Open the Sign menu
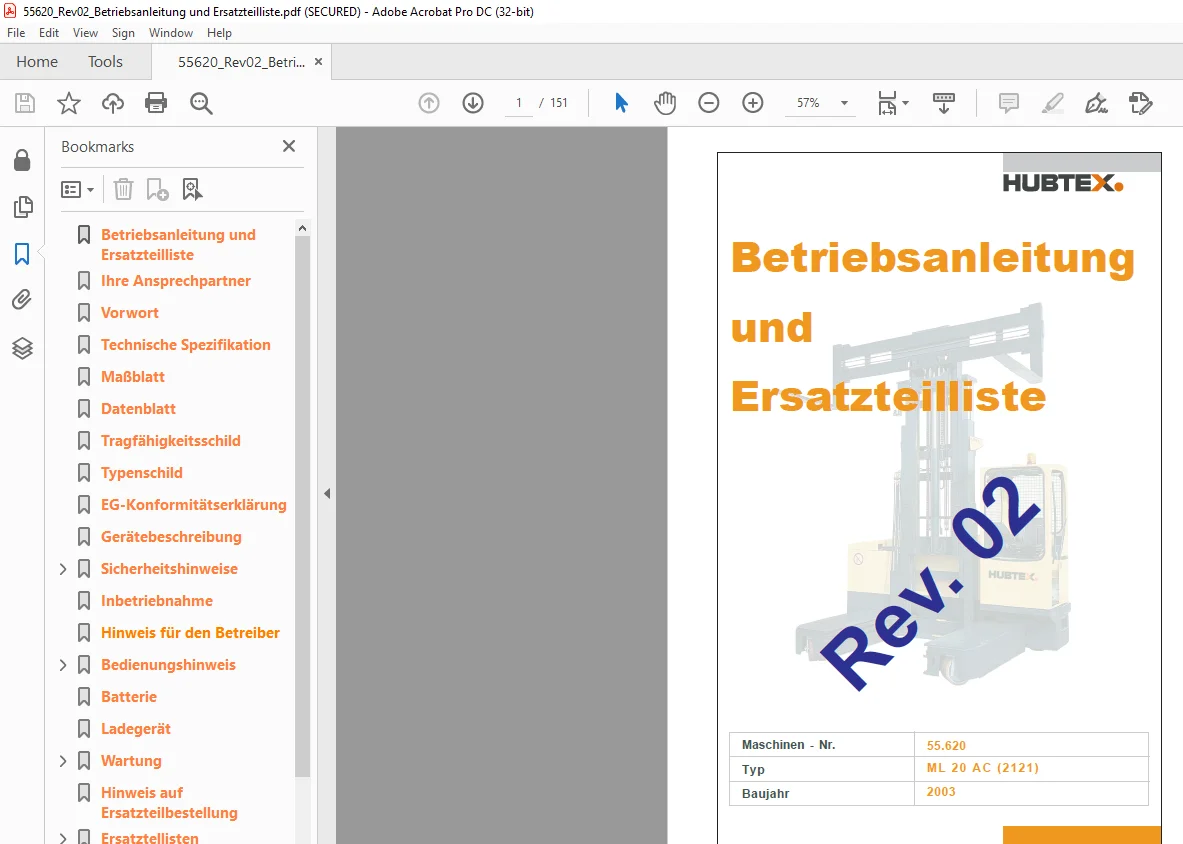Image resolution: width=1183 pixels, height=844 pixels. point(123,32)
